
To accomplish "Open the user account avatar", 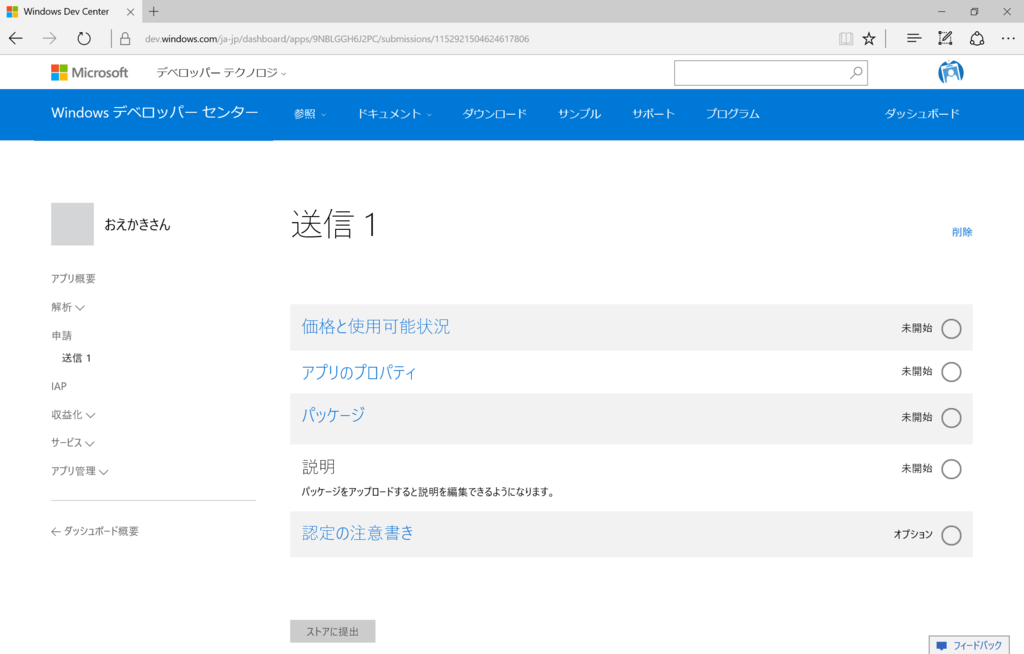I will click(x=951, y=72).
